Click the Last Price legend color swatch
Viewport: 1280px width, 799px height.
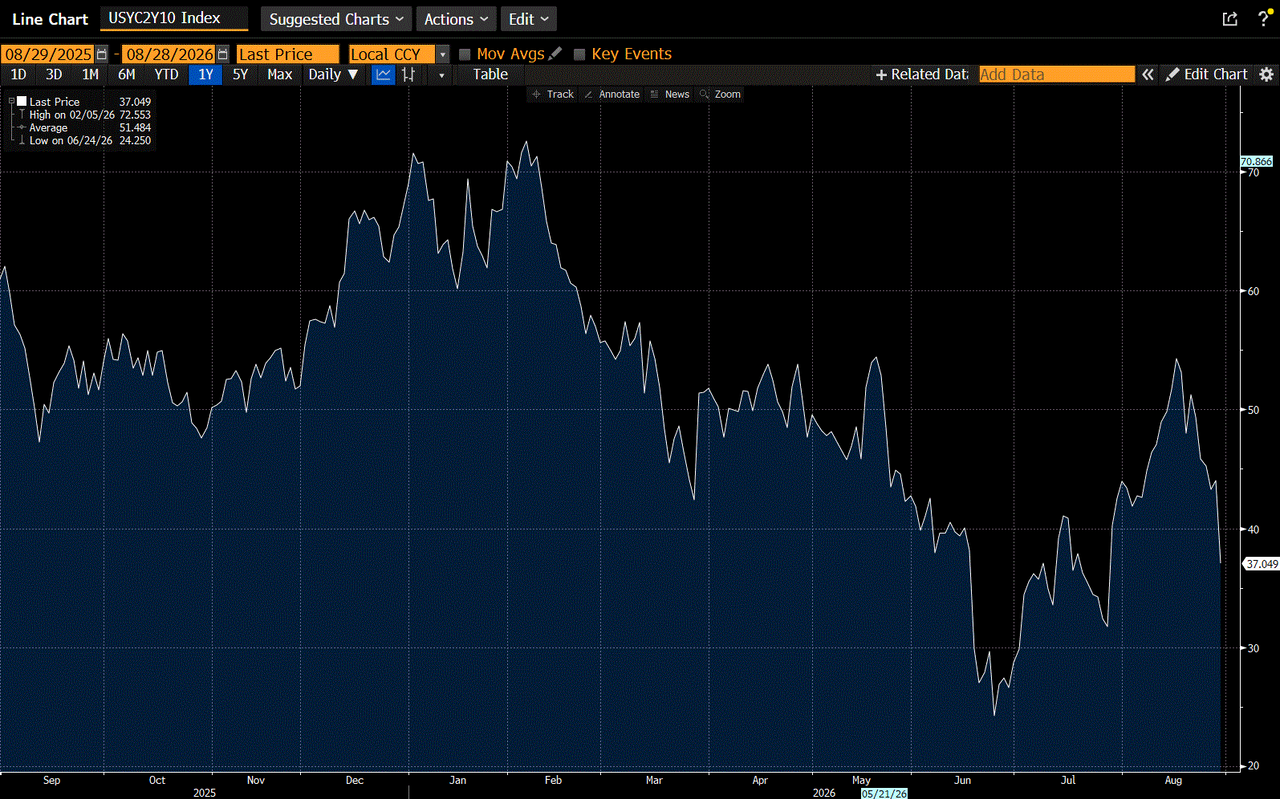tap(22, 102)
